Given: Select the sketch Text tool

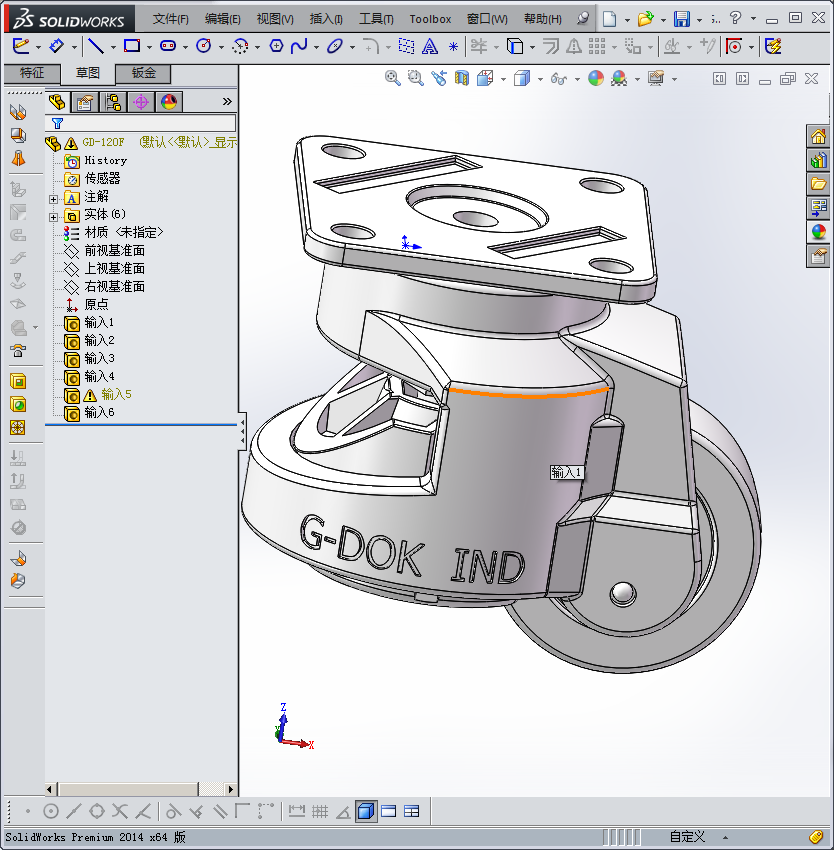Looking at the screenshot, I should pos(430,46).
